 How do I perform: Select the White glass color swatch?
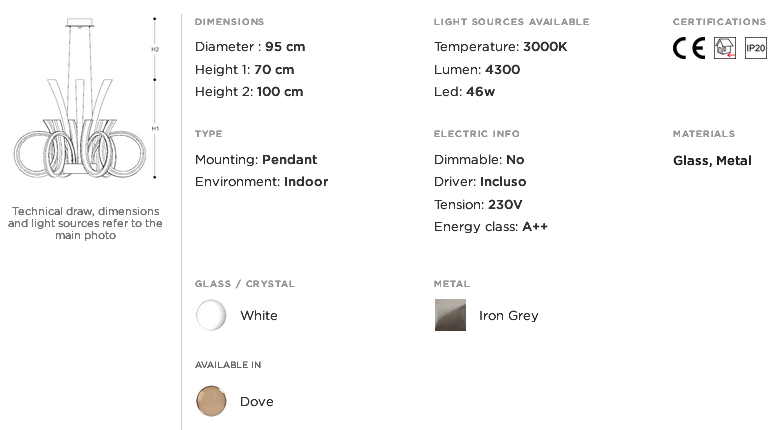211,315
